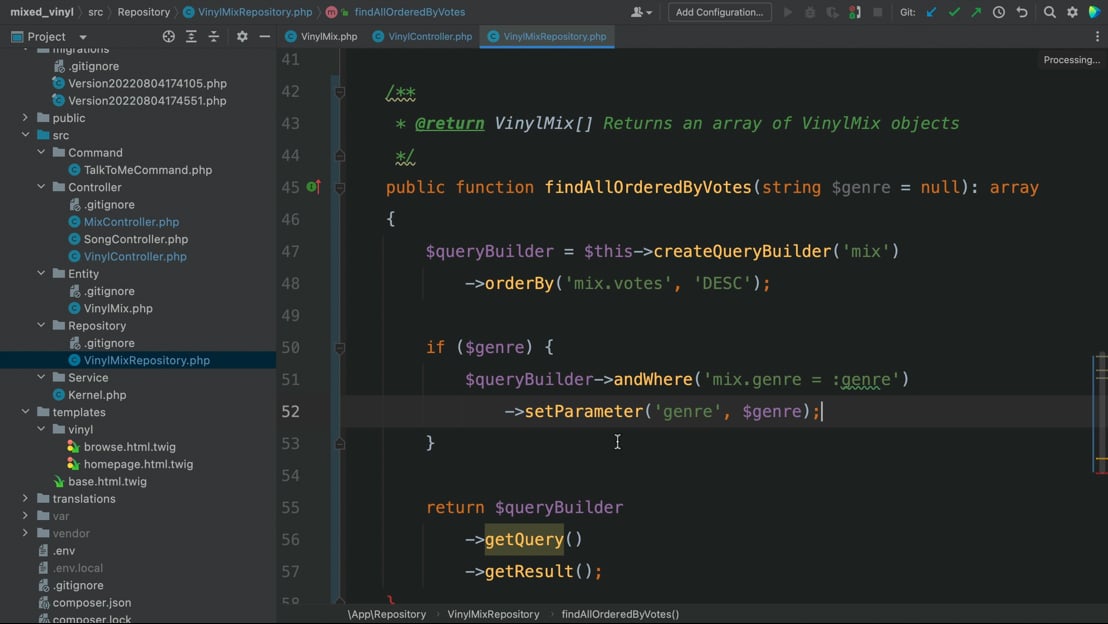The height and width of the screenshot is (624, 1108).
Task: Expand the public folder
Action: coord(25,117)
